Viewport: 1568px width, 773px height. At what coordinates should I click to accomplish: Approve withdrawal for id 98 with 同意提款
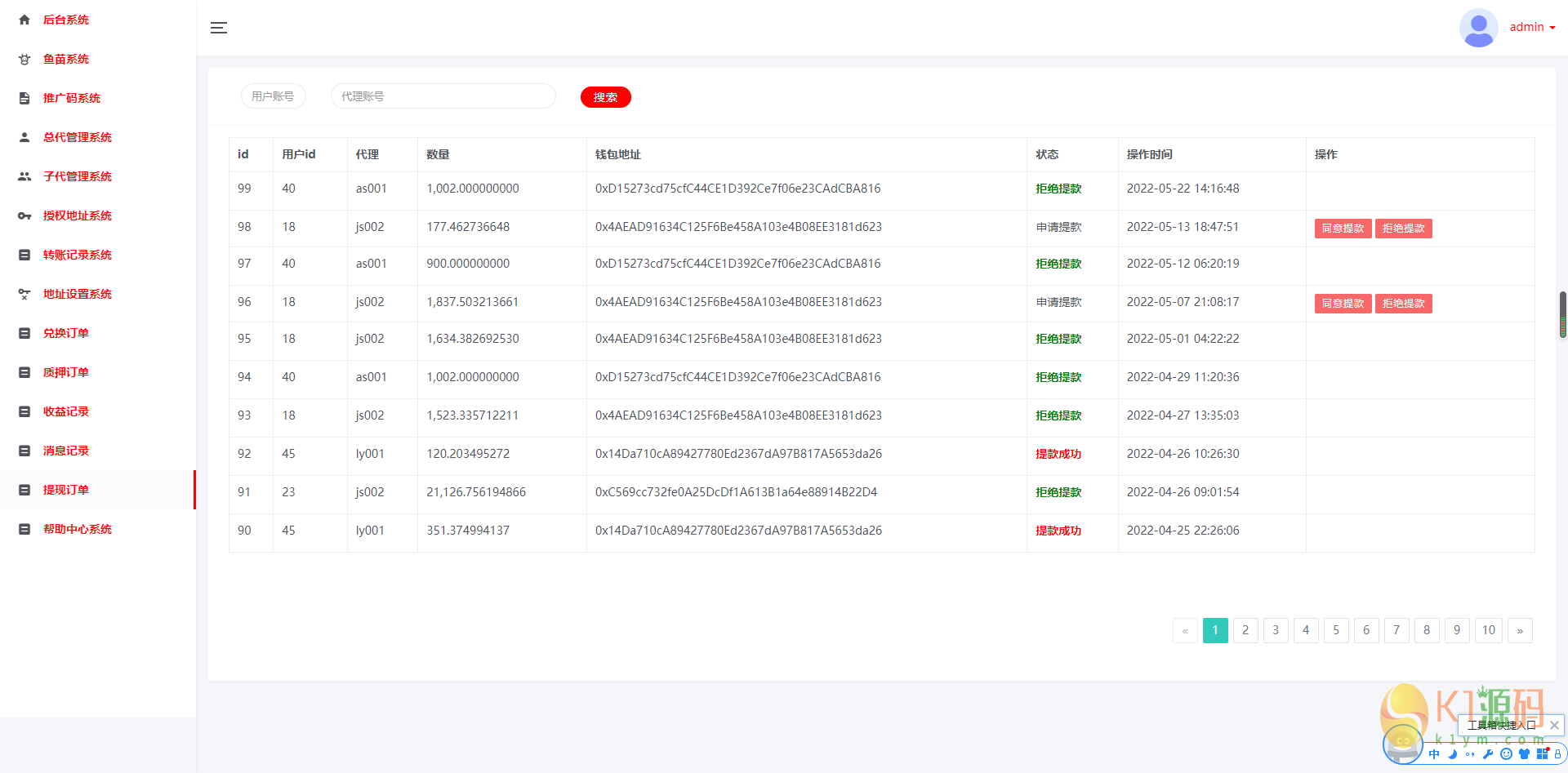click(1343, 229)
